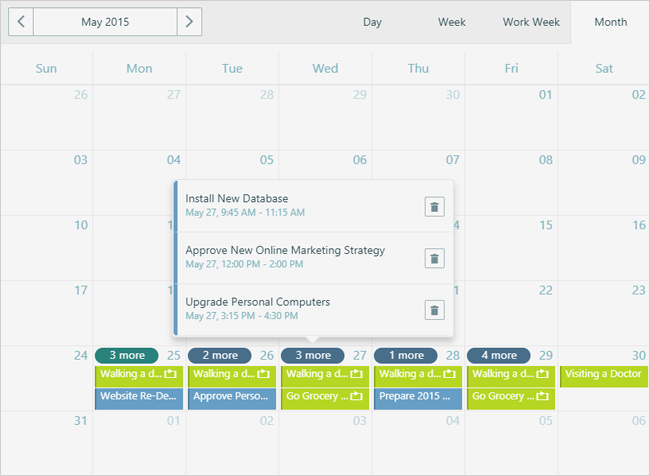Switch to Day view

[372, 22]
